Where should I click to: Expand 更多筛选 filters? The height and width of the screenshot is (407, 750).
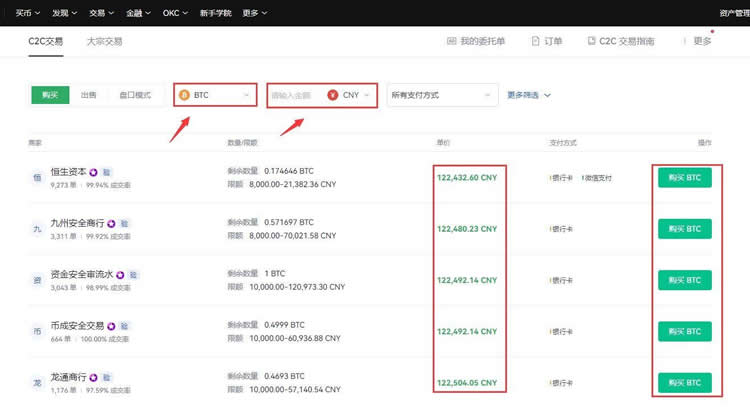click(x=529, y=95)
